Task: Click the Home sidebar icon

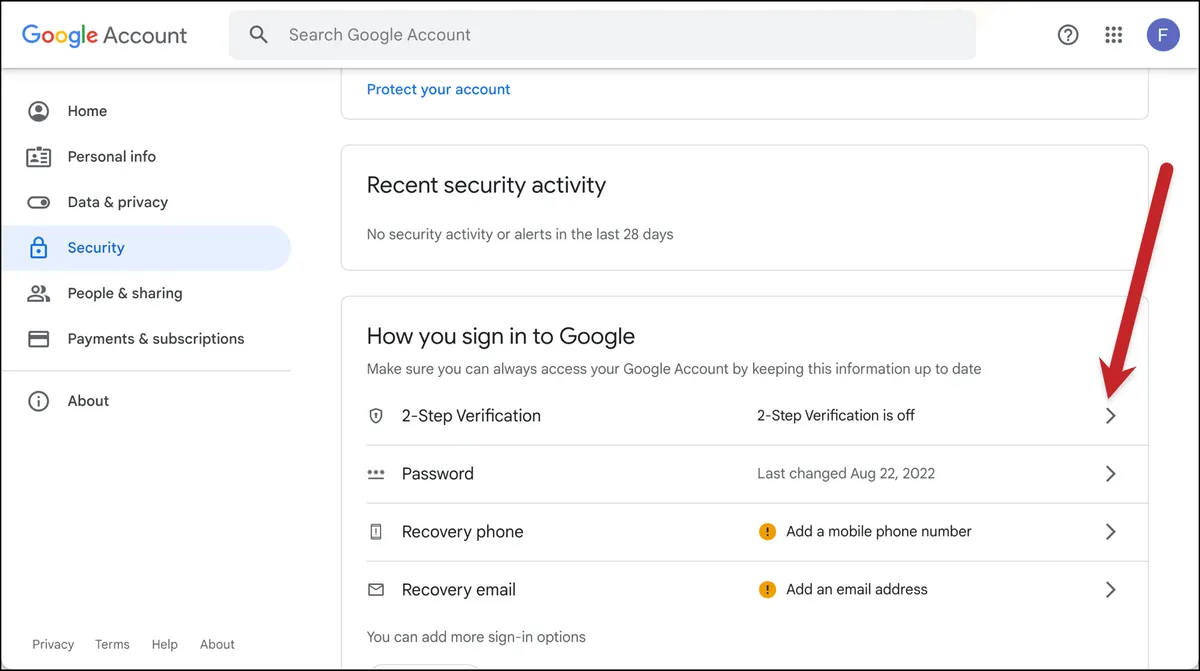Action: pos(39,111)
